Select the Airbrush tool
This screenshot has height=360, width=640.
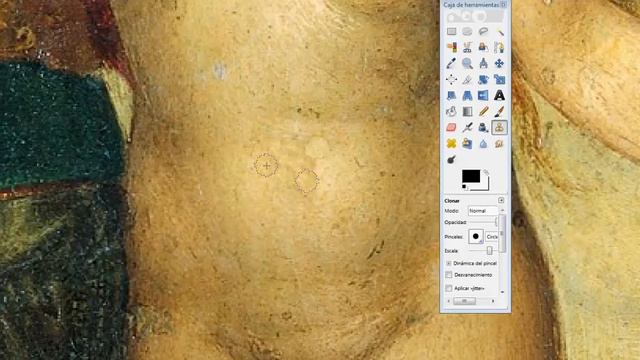point(467,127)
